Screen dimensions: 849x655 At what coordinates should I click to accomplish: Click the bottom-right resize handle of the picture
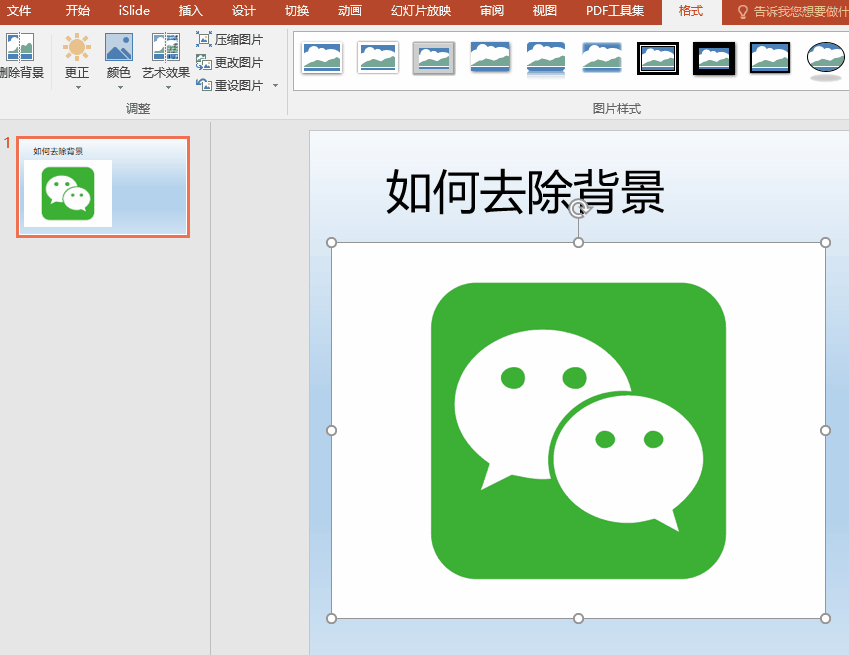pos(825,618)
